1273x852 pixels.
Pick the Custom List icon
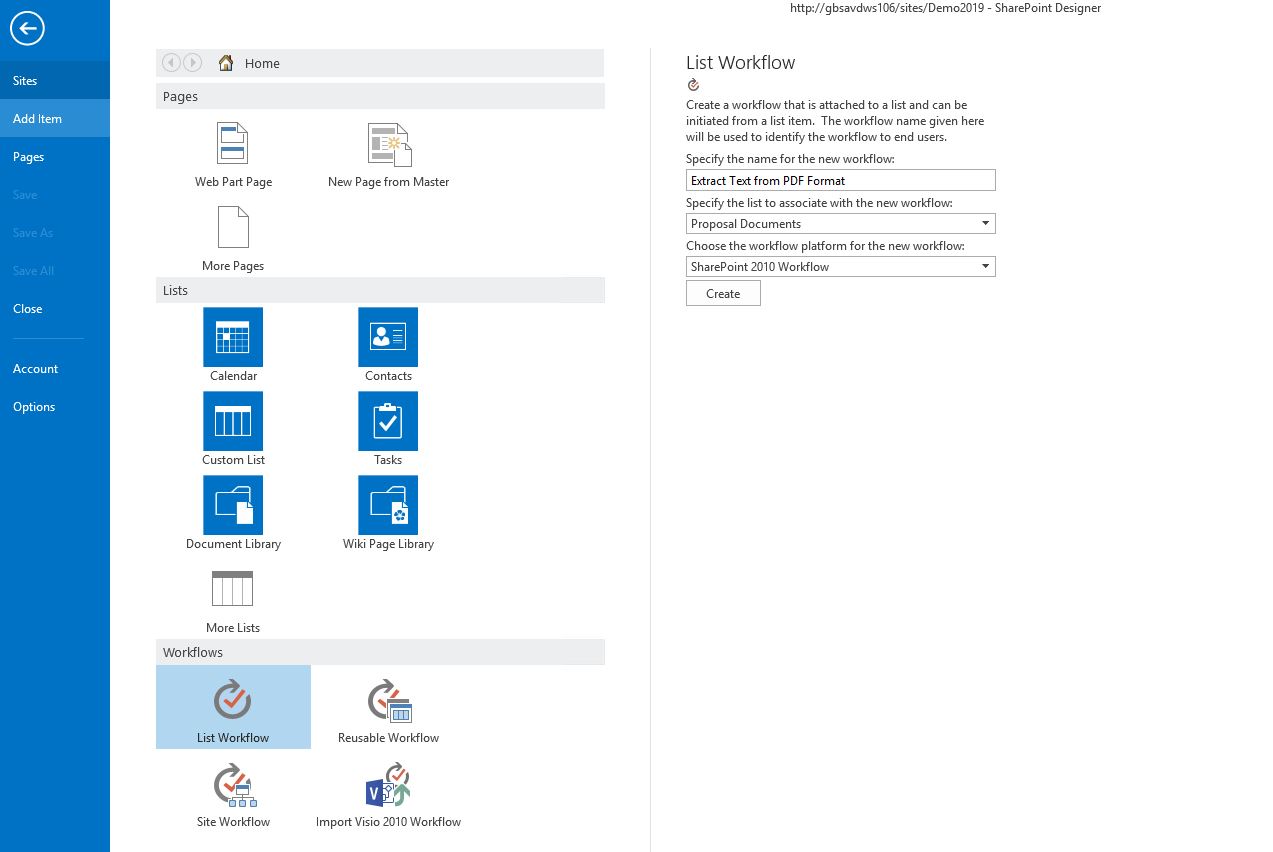(233, 421)
